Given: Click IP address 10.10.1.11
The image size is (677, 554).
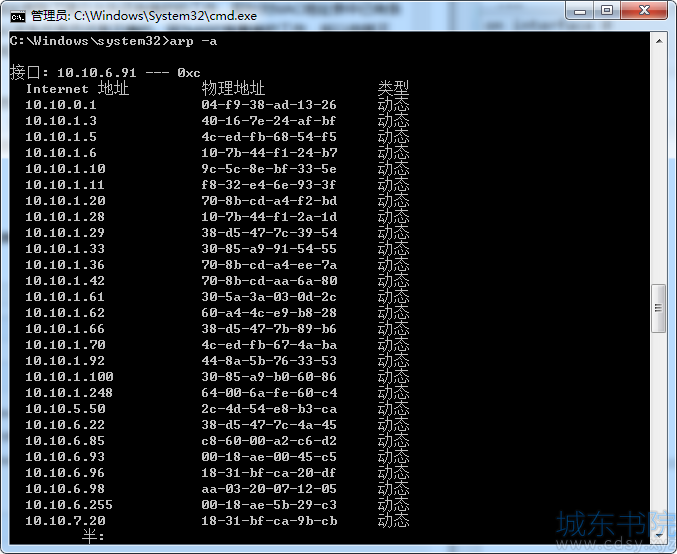Looking at the screenshot, I should (65, 185).
